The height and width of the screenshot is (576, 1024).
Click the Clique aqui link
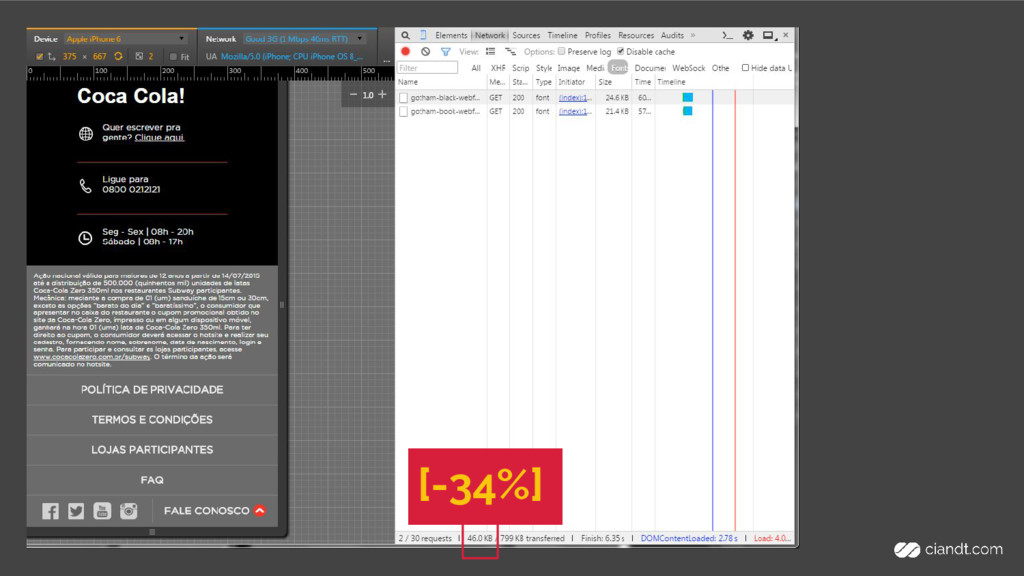pyautogui.click(x=159, y=138)
